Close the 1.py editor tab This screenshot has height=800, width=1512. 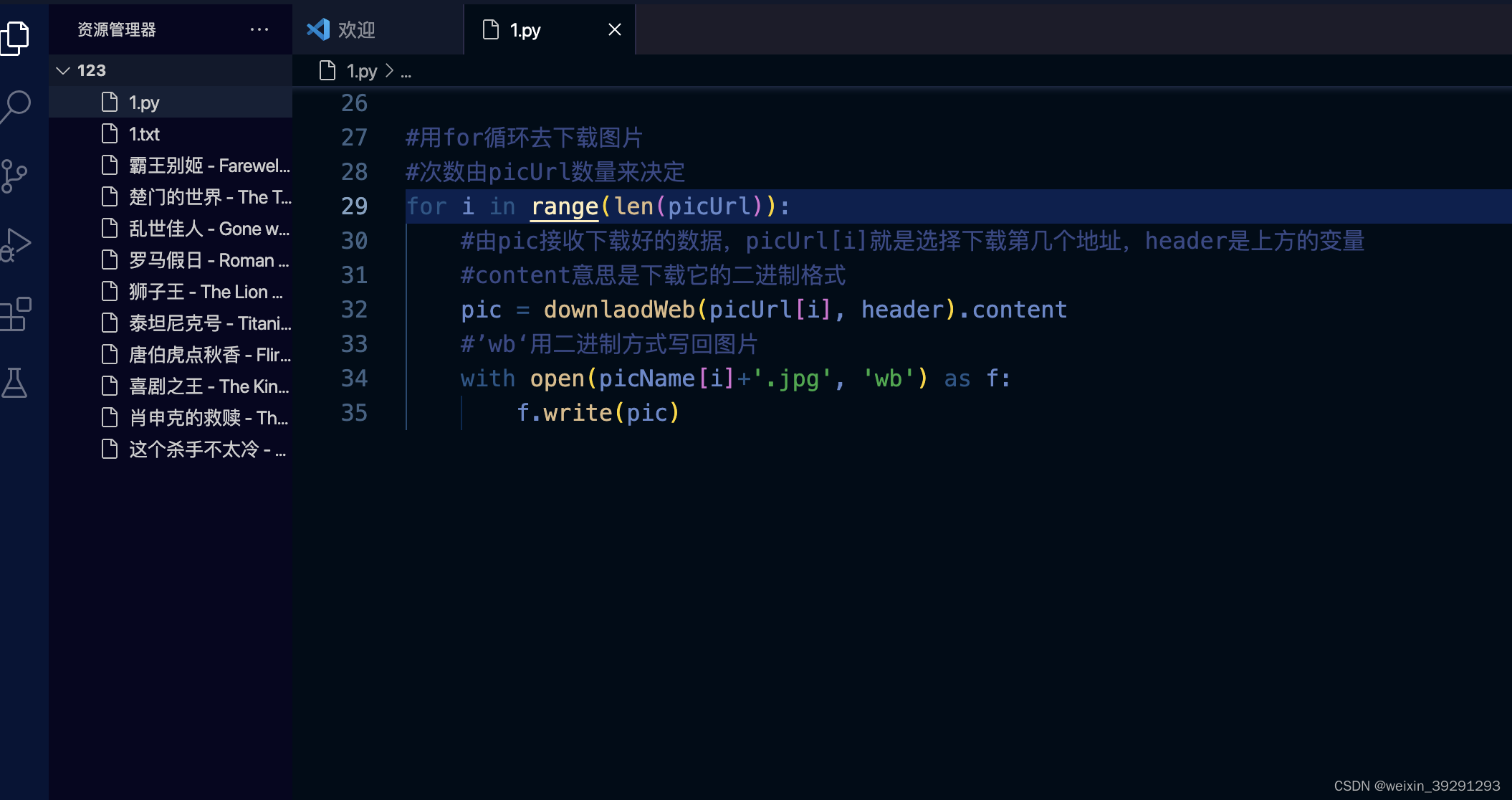615,29
